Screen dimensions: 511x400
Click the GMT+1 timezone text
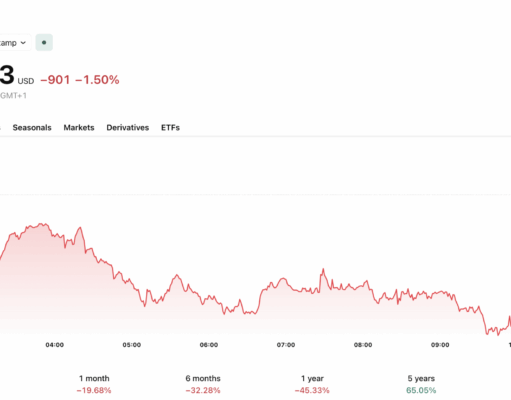[13, 96]
